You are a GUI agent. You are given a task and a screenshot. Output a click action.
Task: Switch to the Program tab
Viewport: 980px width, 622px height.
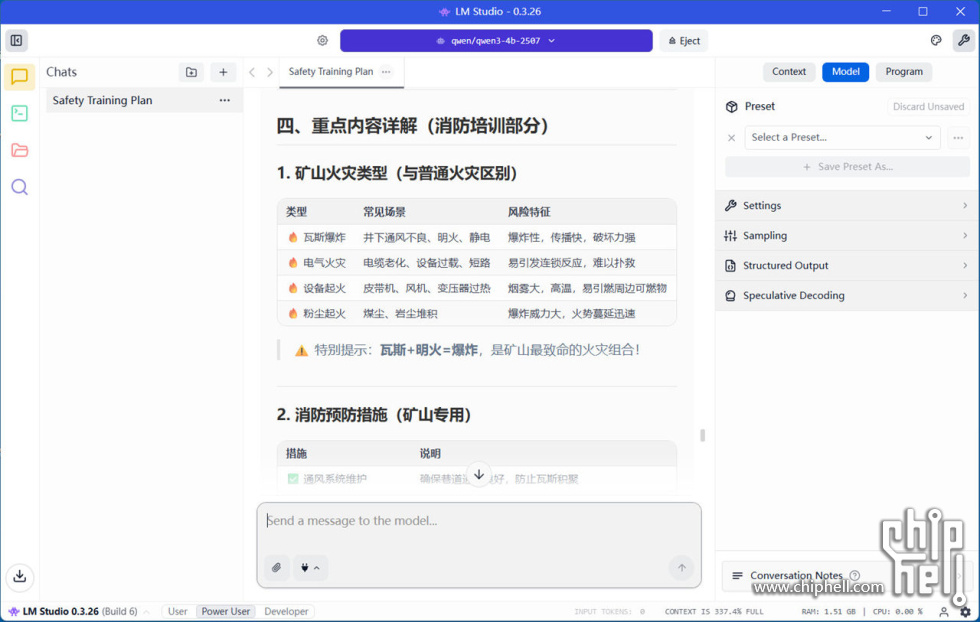904,72
